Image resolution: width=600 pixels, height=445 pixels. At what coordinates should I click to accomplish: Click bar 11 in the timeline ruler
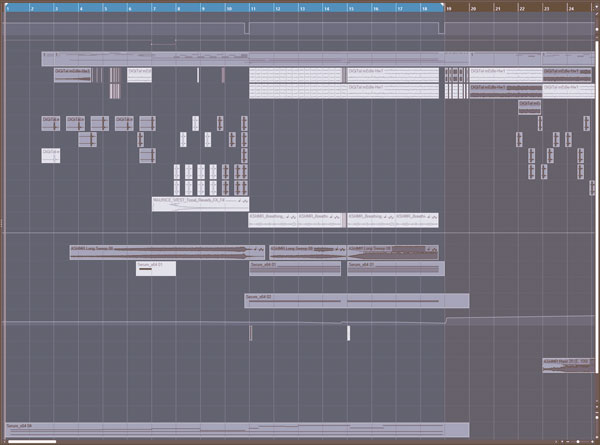click(253, 8)
